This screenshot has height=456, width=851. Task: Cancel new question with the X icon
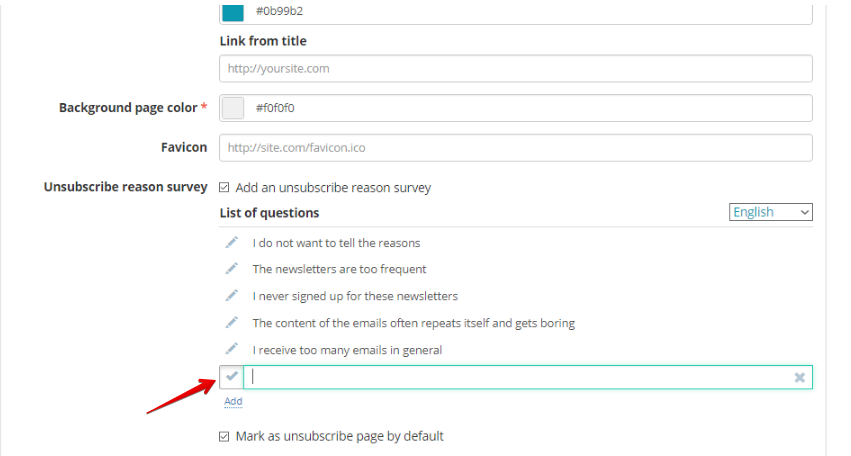[x=799, y=377]
